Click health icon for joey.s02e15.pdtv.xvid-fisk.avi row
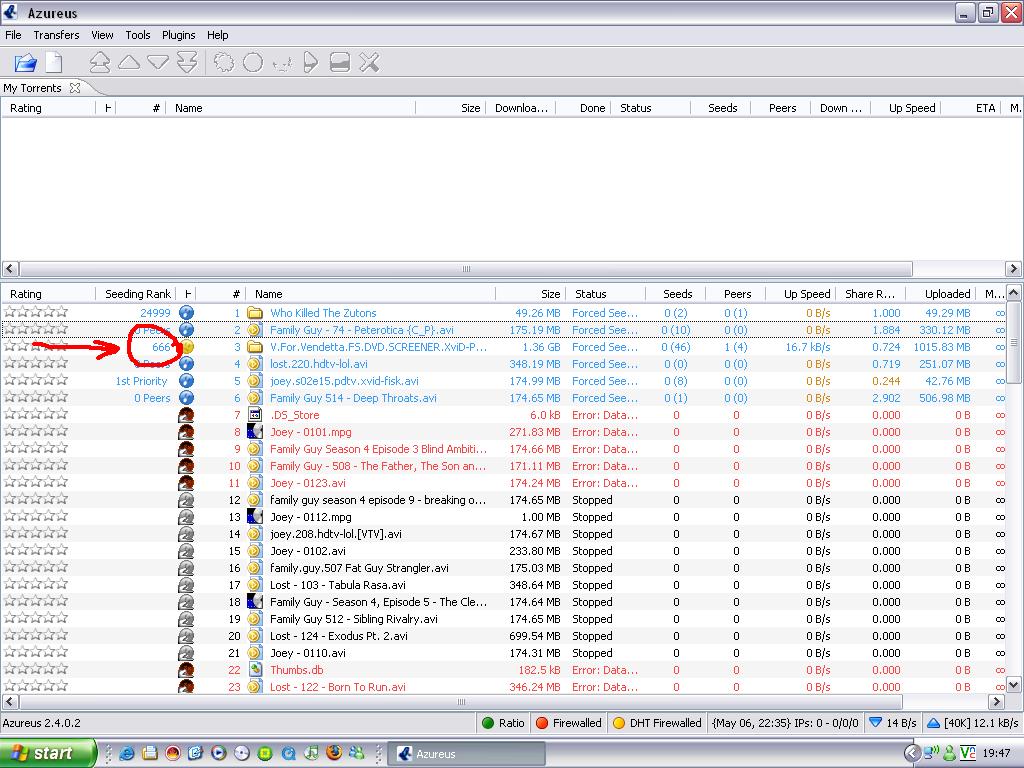1024x768 pixels. point(186,381)
